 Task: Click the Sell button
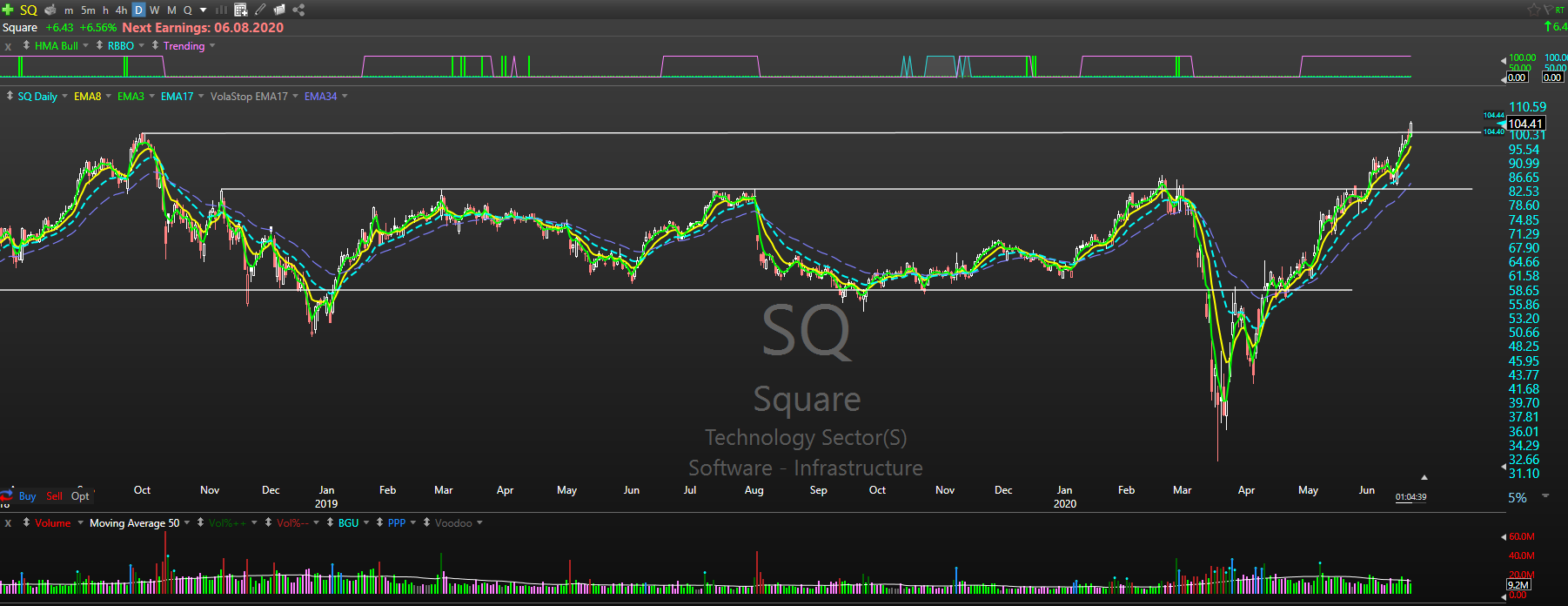(x=54, y=496)
